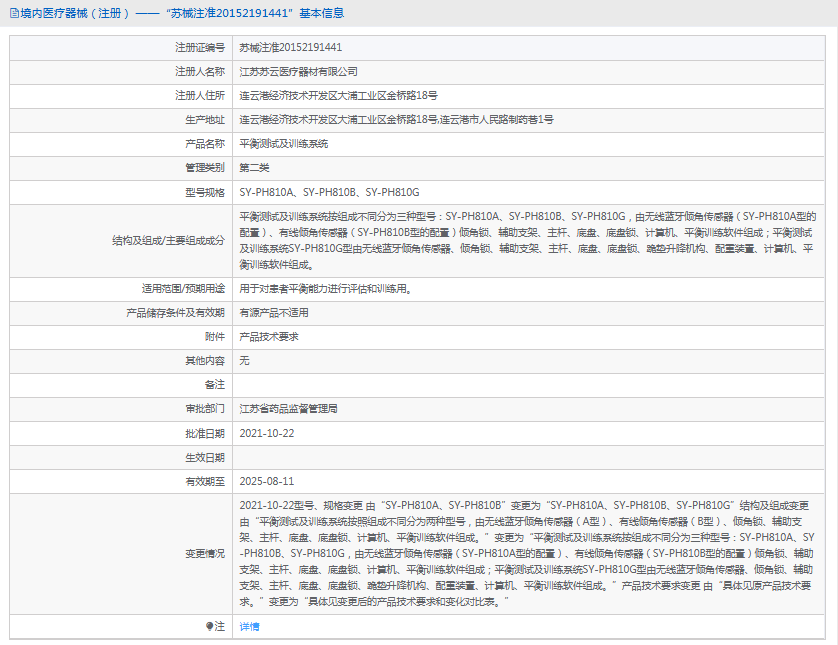838x645 pixels.
Task: Click the 注册证编号 label cell
Action: tap(200, 48)
